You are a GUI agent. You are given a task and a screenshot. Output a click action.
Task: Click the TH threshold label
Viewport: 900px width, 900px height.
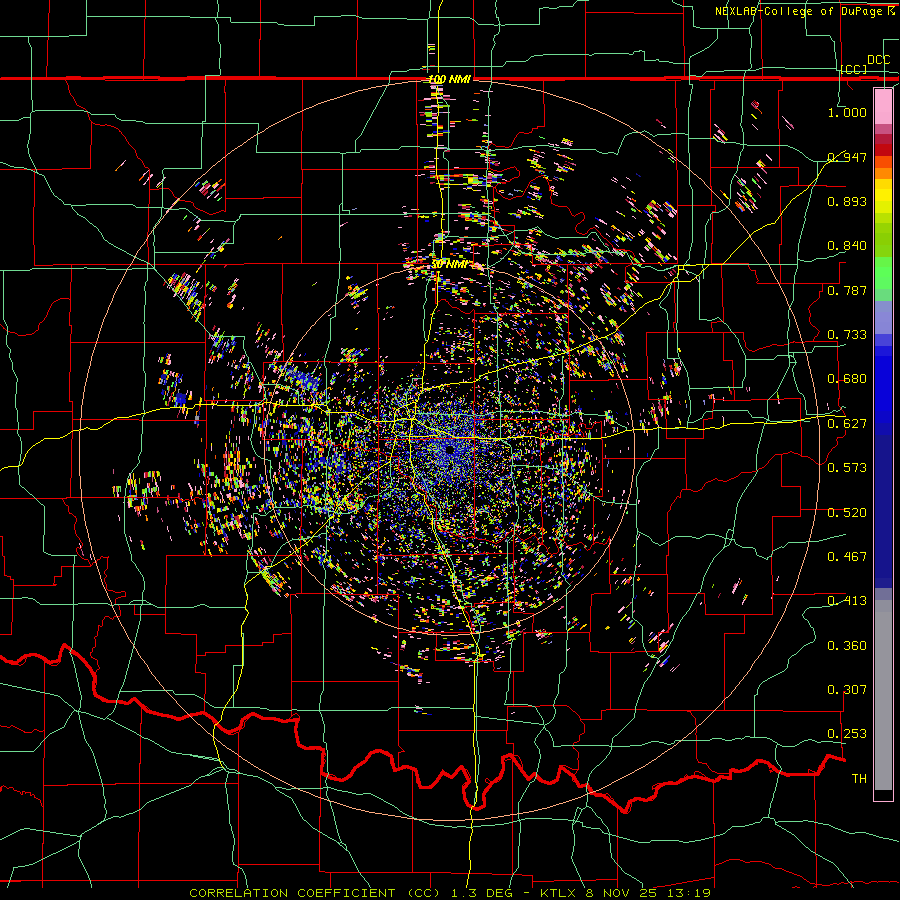tap(859, 779)
